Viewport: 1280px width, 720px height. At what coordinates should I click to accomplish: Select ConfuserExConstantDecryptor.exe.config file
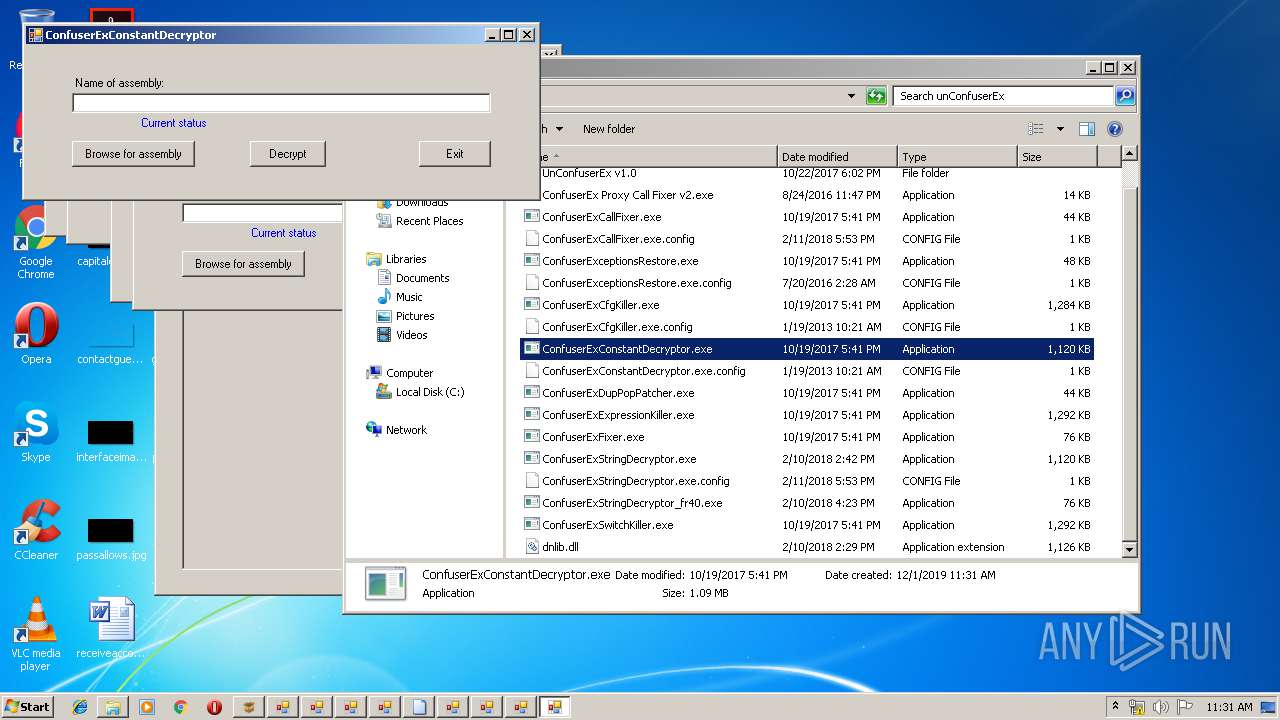coord(807,371)
